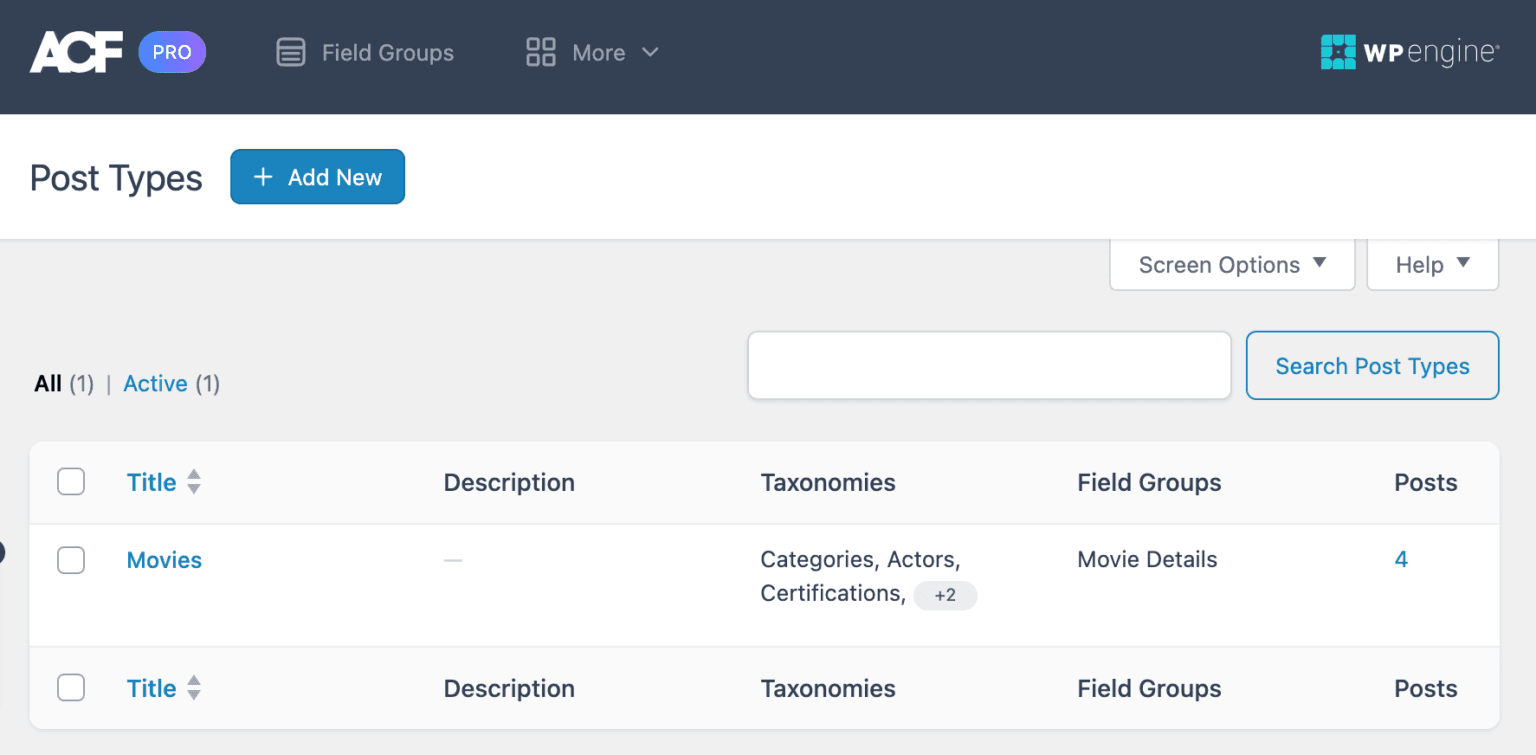Open the Screen Options panel

pyautogui.click(x=1230, y=264)
